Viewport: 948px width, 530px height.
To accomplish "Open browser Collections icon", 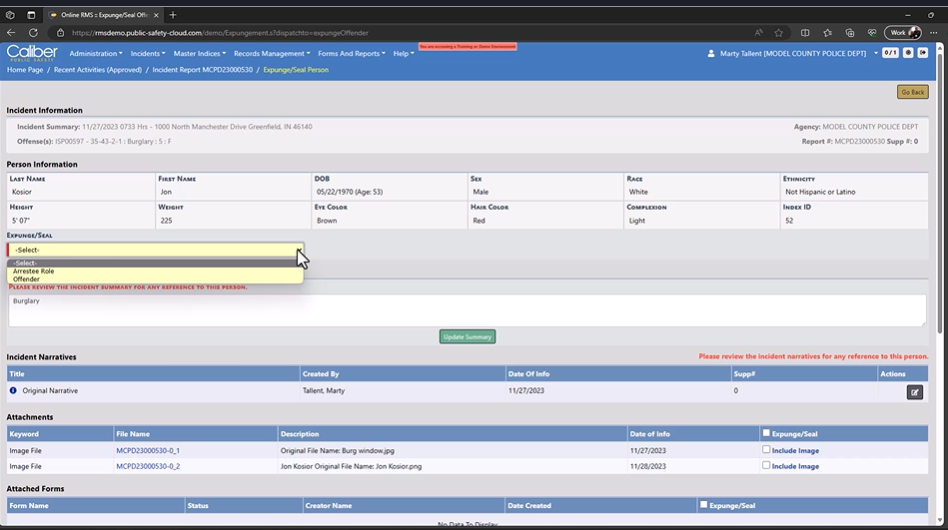I will [848, 32].
